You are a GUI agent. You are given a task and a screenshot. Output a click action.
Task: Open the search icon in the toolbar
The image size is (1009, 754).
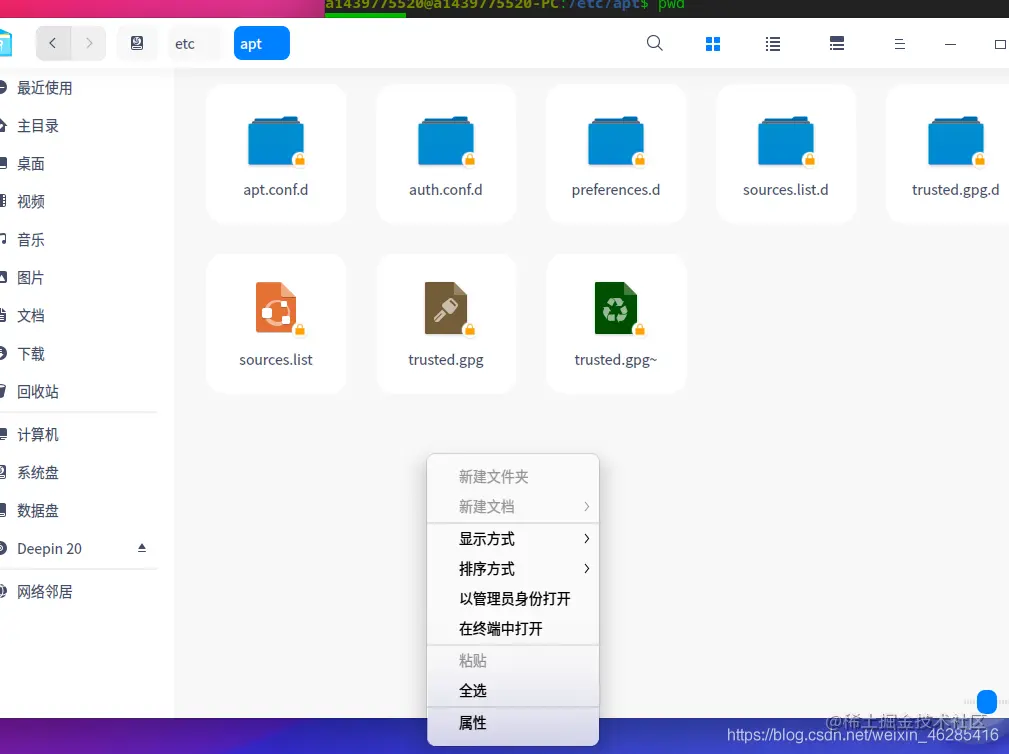[x=654, y=43]
